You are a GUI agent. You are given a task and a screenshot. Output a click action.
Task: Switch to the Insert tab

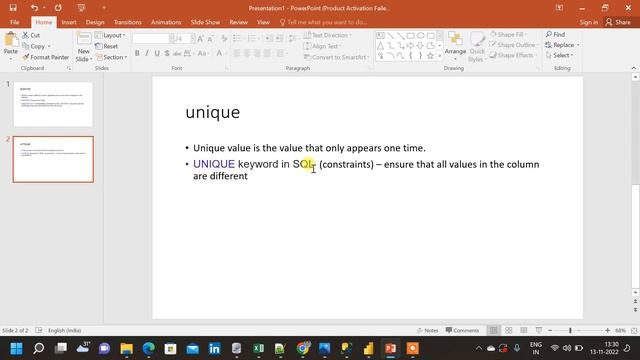pyautogui.click(x=69, y=22)
